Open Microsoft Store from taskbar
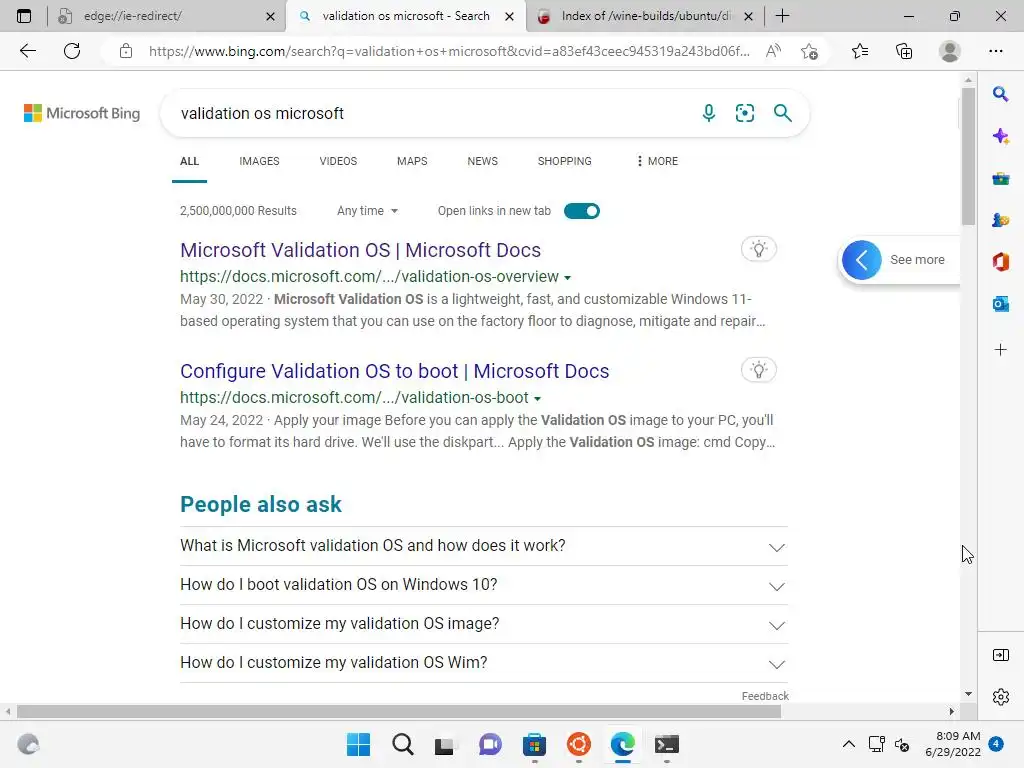The height and width of the screenshot is (768, 1024). point(534,744)
